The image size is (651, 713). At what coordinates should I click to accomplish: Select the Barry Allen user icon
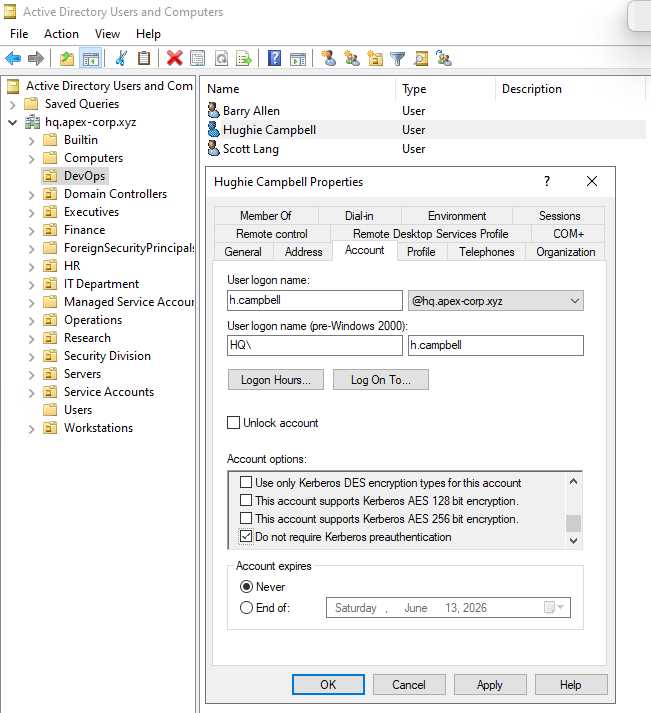[x=213, y=110]
